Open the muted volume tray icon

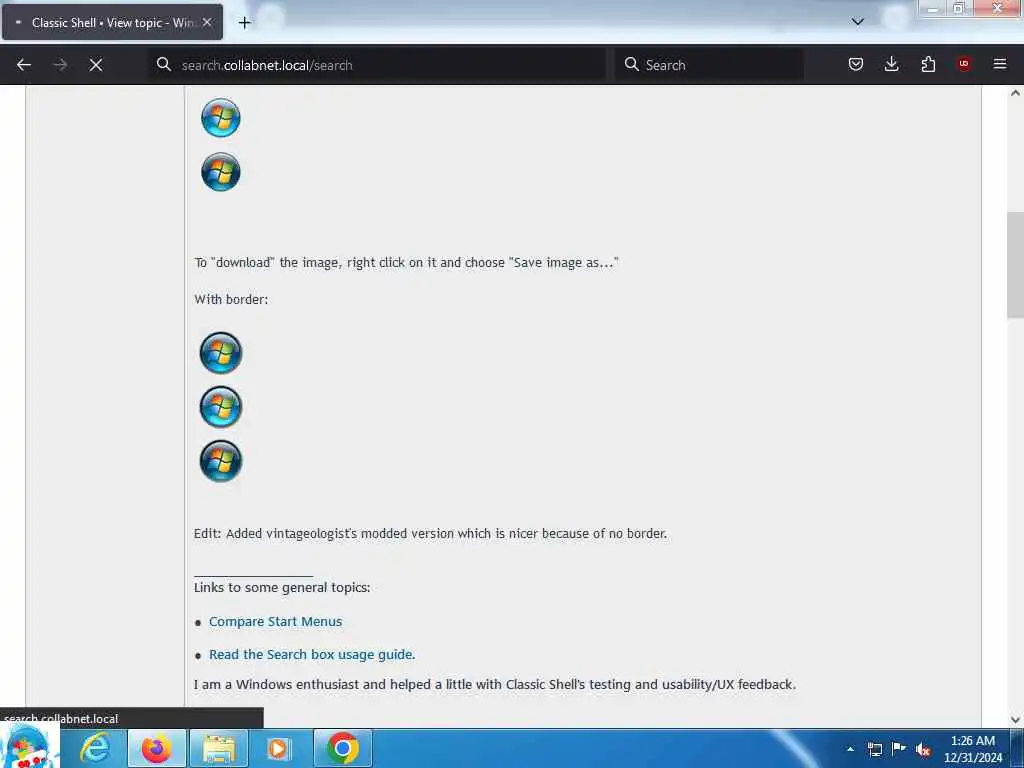click(x=923, y=749)
